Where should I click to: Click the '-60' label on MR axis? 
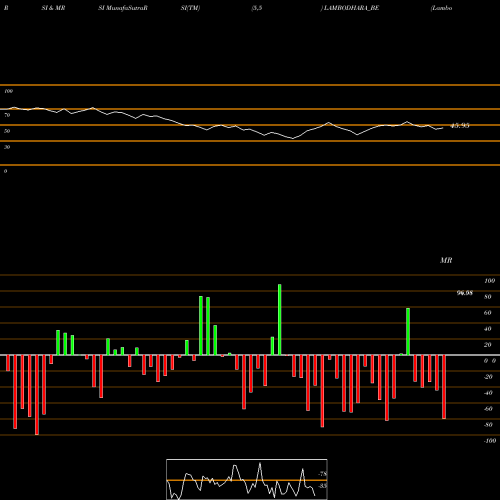pyautogui.click(x=488, y=409)
